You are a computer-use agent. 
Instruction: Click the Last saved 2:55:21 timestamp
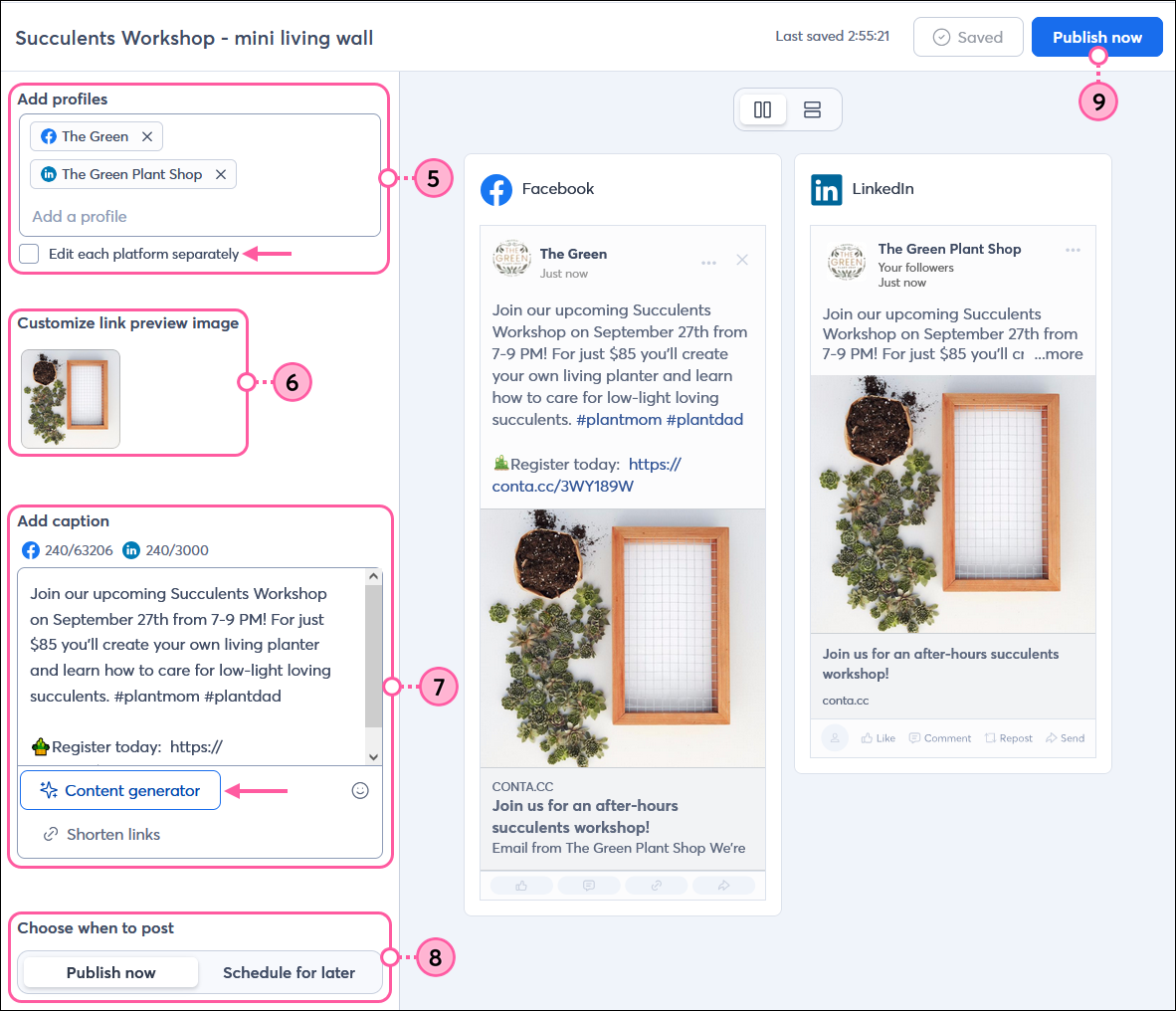832,36
